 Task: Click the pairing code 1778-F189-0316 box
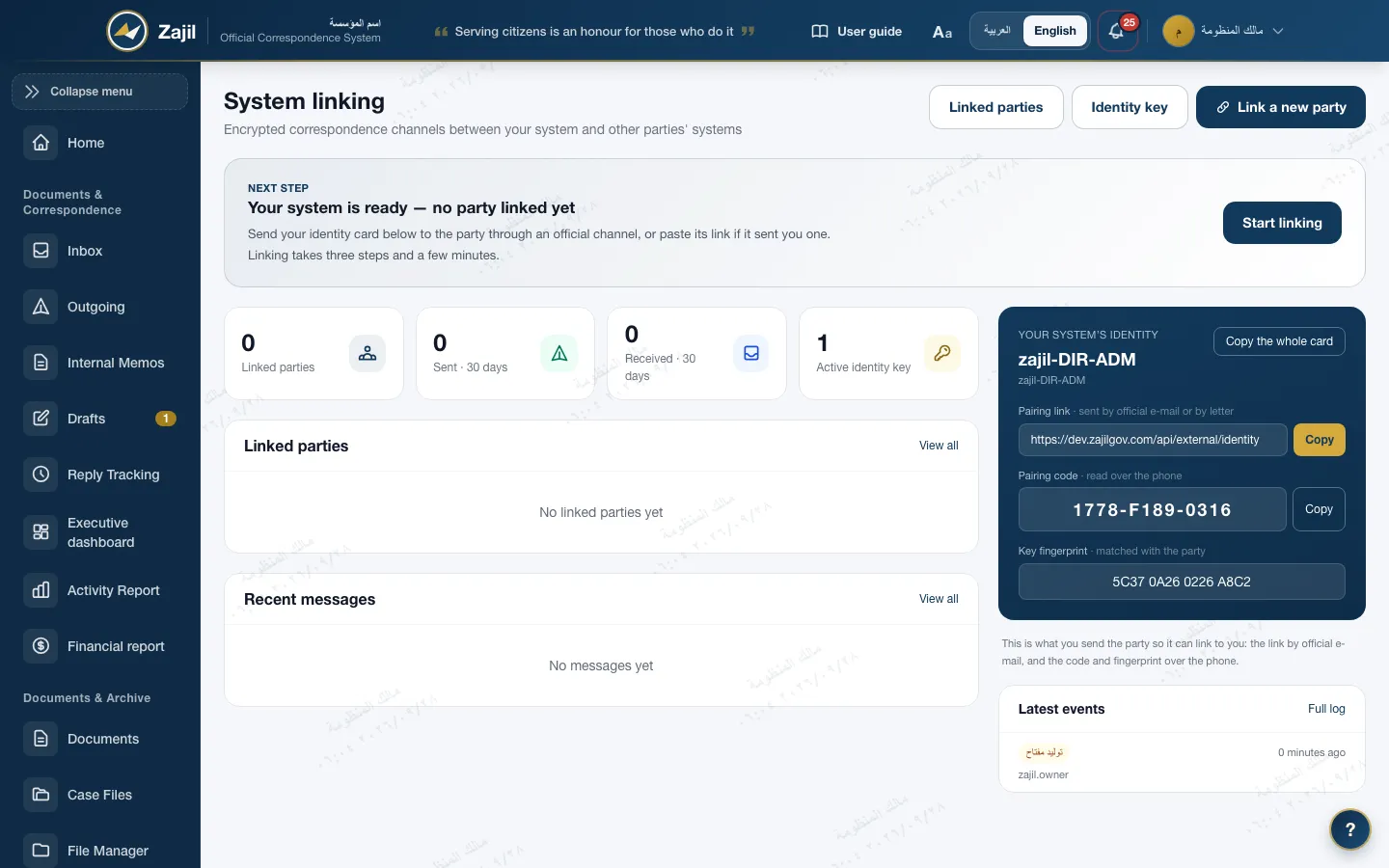pos(1153,509)
